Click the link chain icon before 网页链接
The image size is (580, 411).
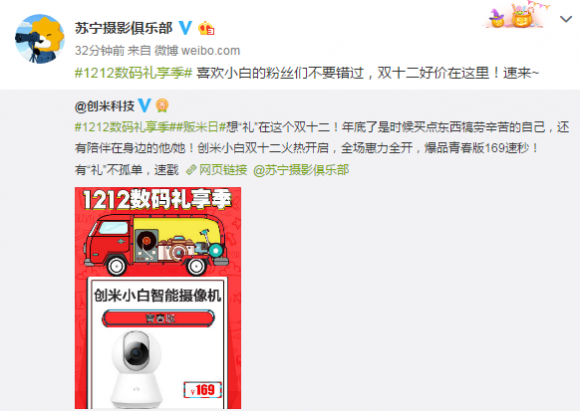coord(191,170)
